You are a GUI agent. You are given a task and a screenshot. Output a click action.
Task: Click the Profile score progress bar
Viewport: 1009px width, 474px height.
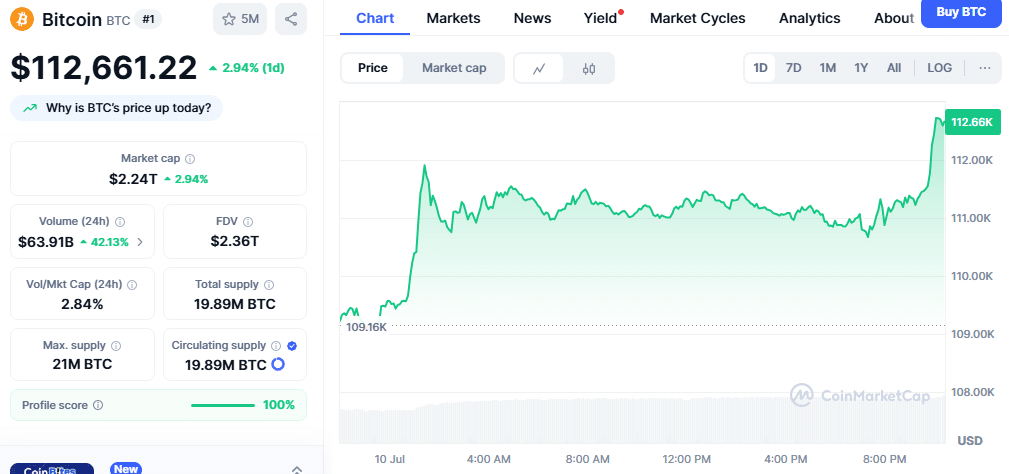(x=222, y=405)
